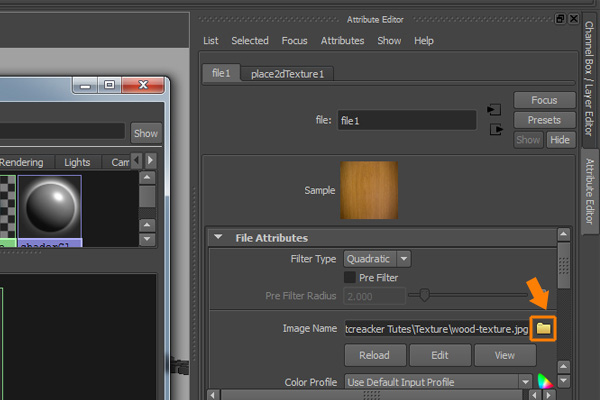Undock the Attribute Editor with float icon

(558, 18)
